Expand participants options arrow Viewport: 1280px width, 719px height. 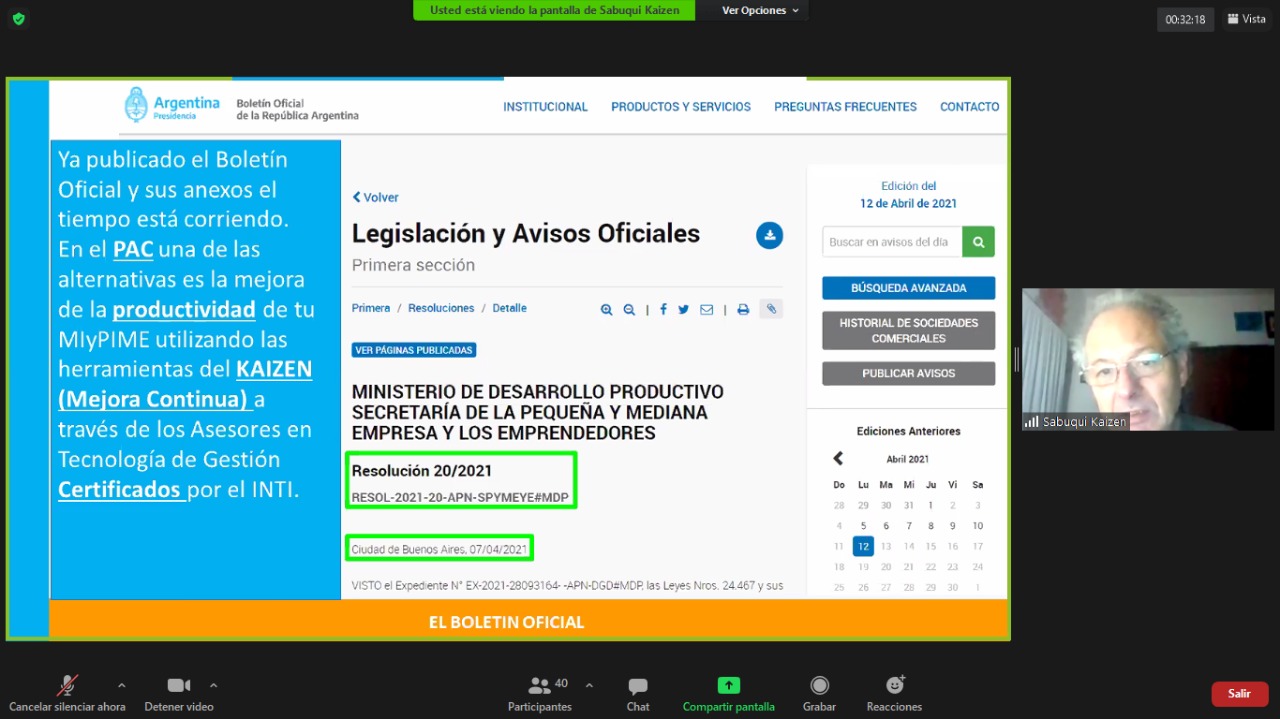(589, 686)
